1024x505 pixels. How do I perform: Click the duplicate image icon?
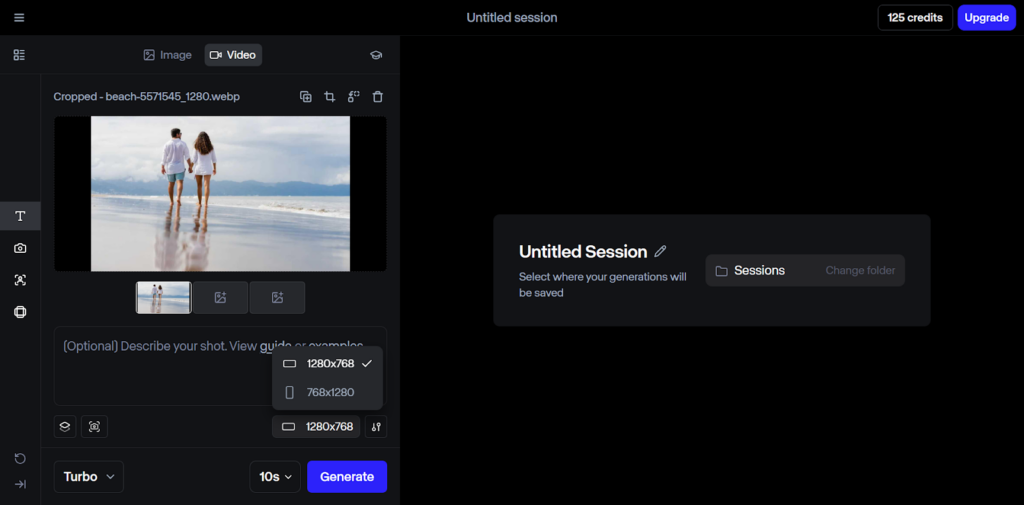[x=306, y=97]
